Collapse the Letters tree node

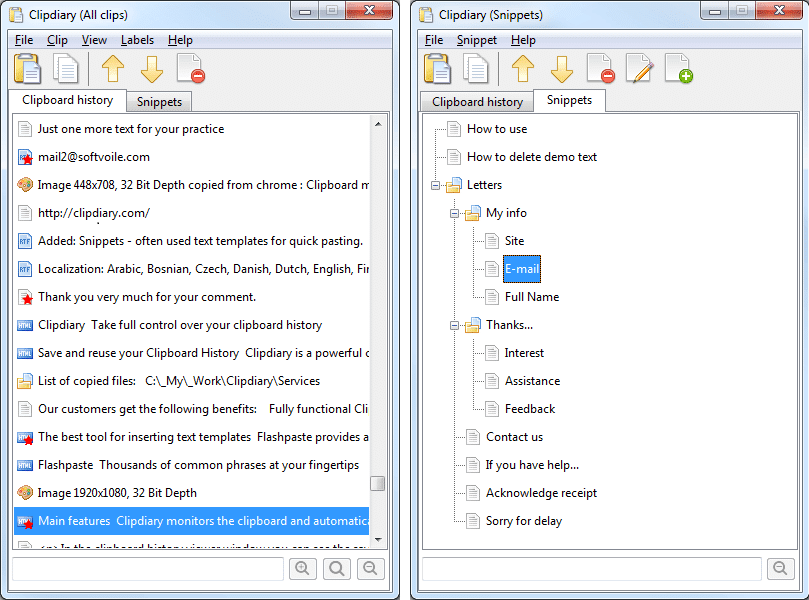click(433, 186)
